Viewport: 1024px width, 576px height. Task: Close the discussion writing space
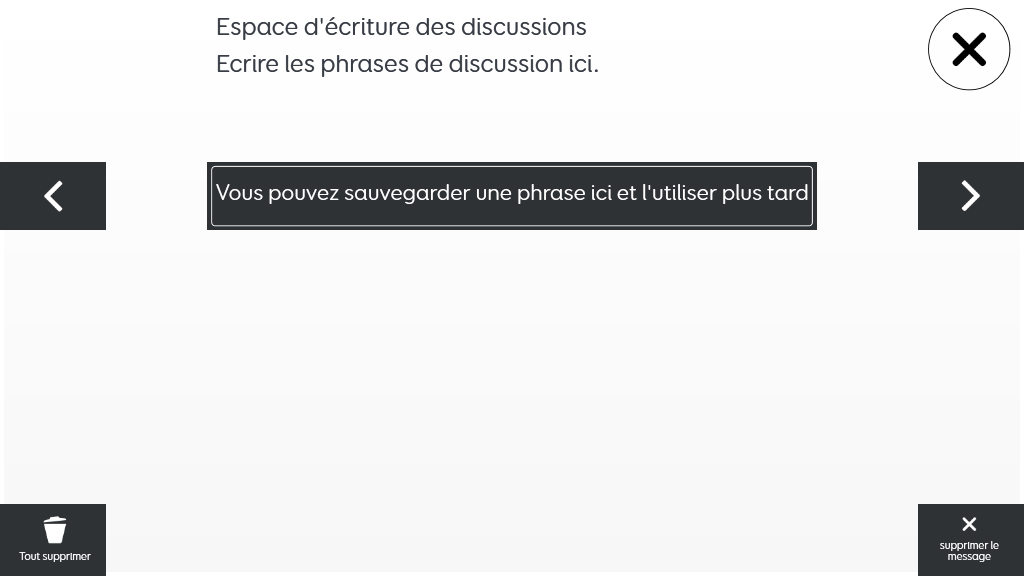click(968, 49)
